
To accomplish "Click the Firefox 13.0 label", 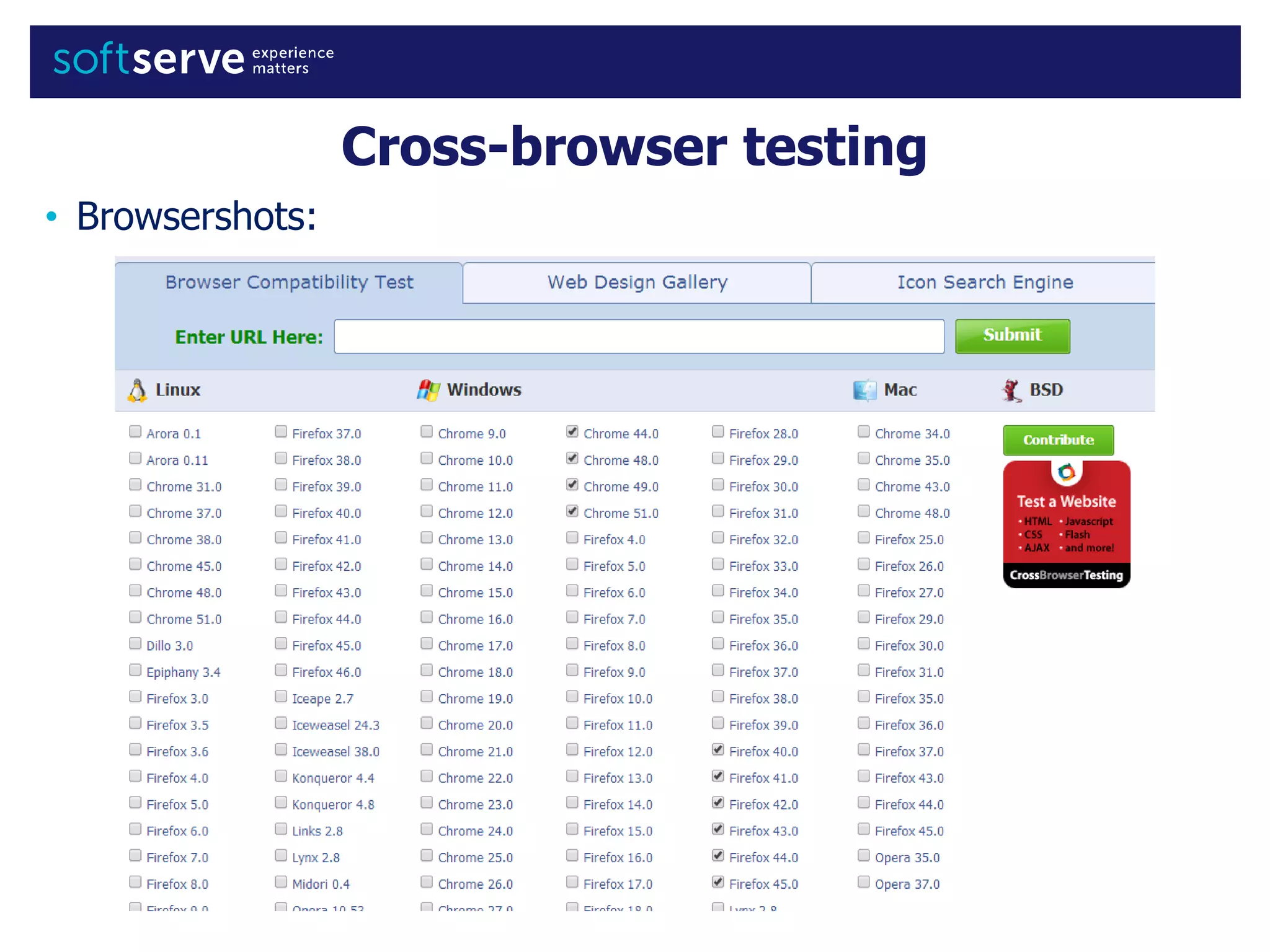I will pyautogui.click(x=618, y=778).
